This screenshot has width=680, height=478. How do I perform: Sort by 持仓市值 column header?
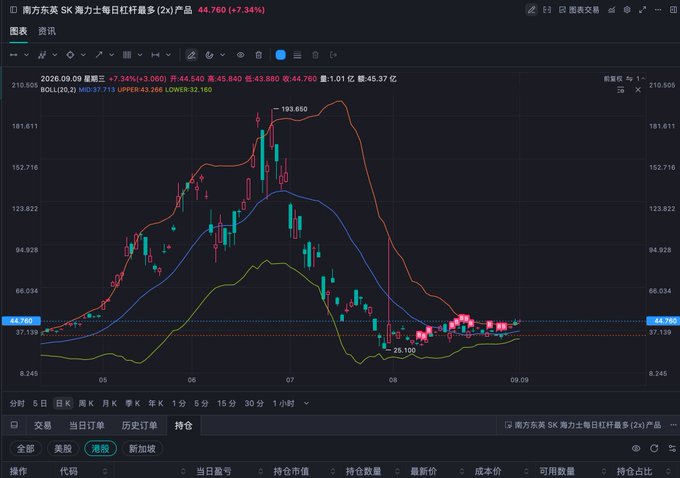(291, 471)
